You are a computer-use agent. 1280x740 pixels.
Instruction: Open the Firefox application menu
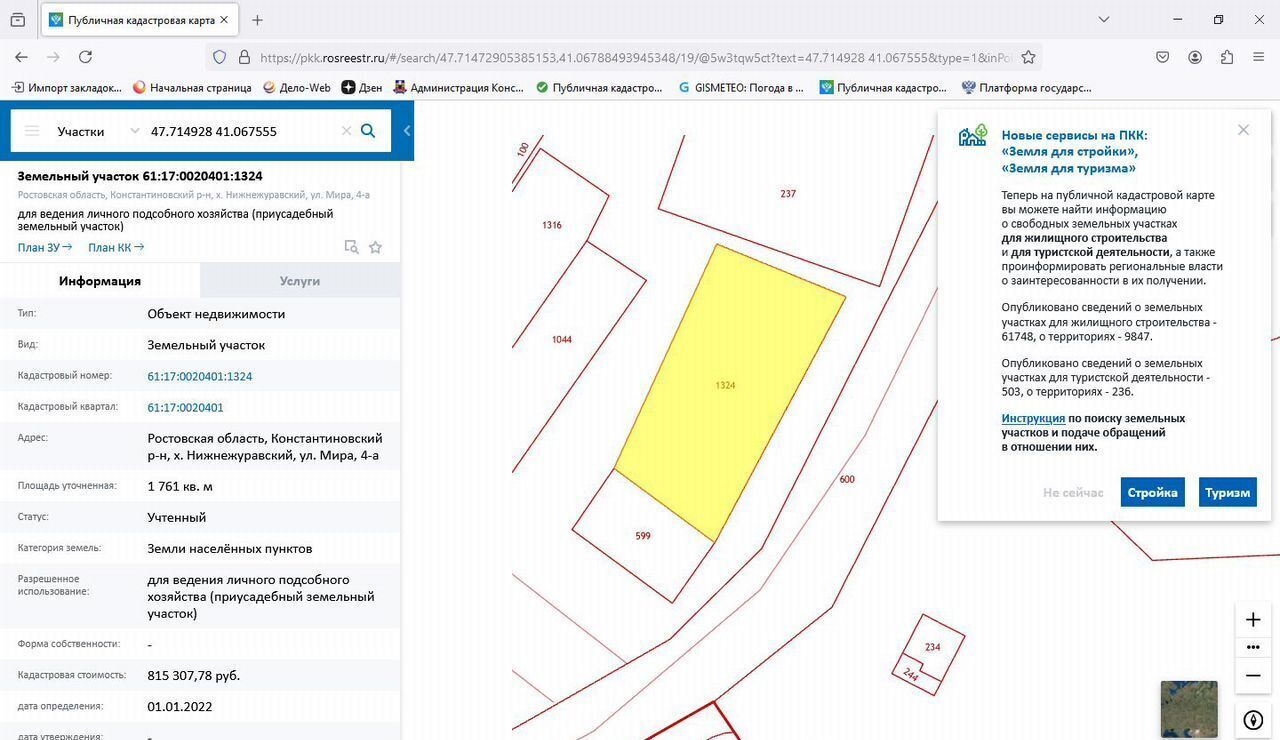coord(1259,57)
